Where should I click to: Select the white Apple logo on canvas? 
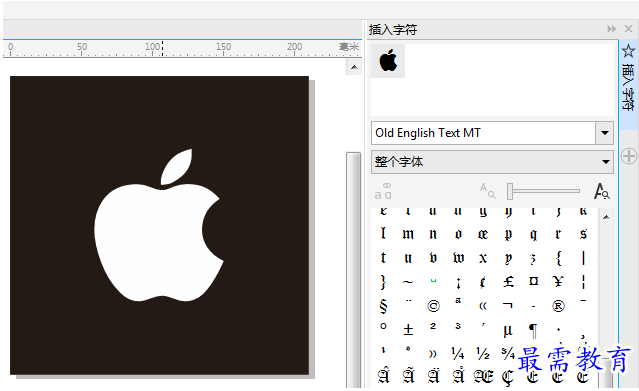coord(159,225)
